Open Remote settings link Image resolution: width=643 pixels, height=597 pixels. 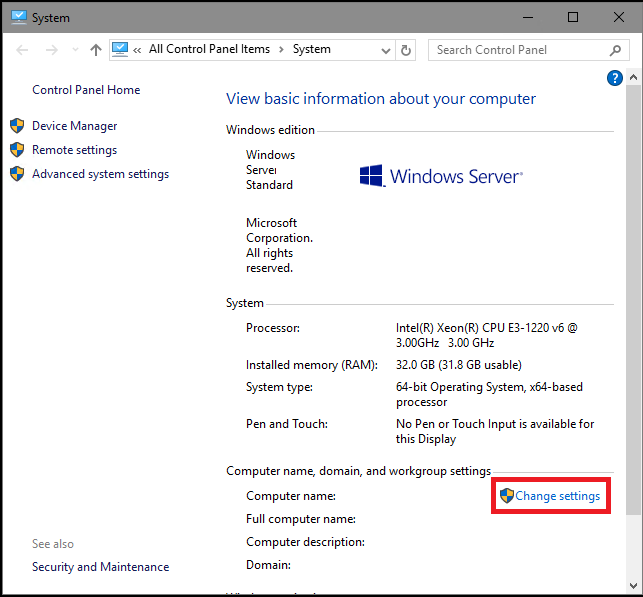(x=75, y=150)
